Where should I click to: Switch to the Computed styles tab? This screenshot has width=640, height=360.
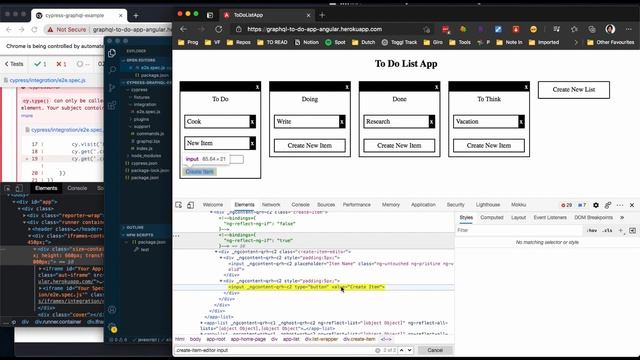click(492, 218)
